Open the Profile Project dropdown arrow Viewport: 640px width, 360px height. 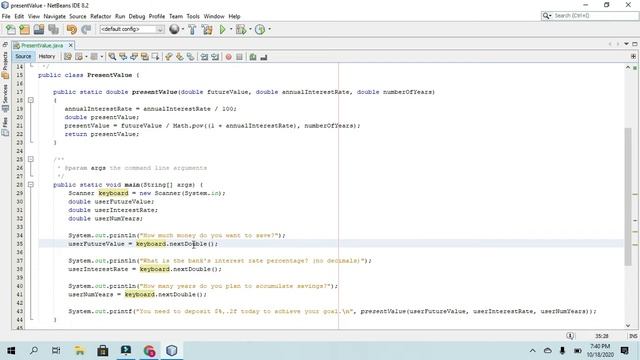point(269,29)
